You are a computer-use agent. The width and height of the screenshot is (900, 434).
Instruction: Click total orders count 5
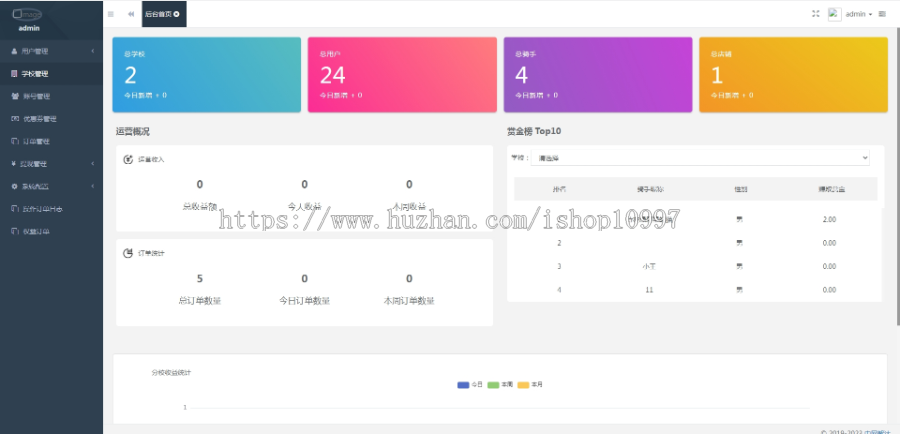200,278
